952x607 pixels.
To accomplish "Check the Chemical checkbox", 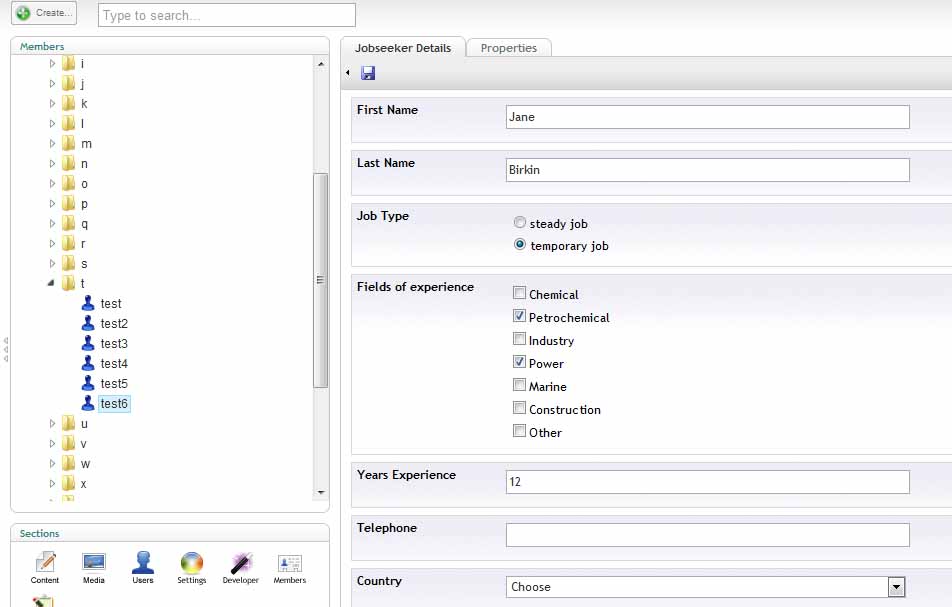I will (x=520, y=294).
